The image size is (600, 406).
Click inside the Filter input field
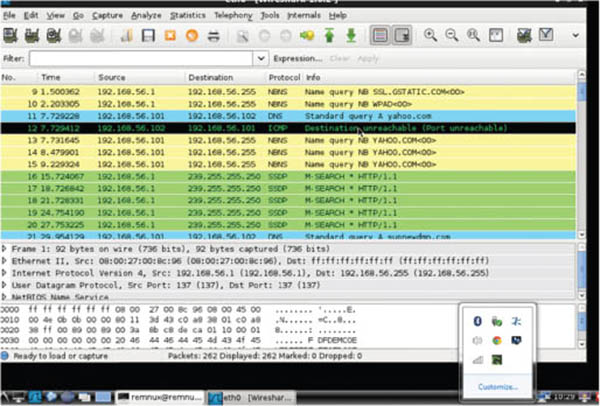click(141, 59)
